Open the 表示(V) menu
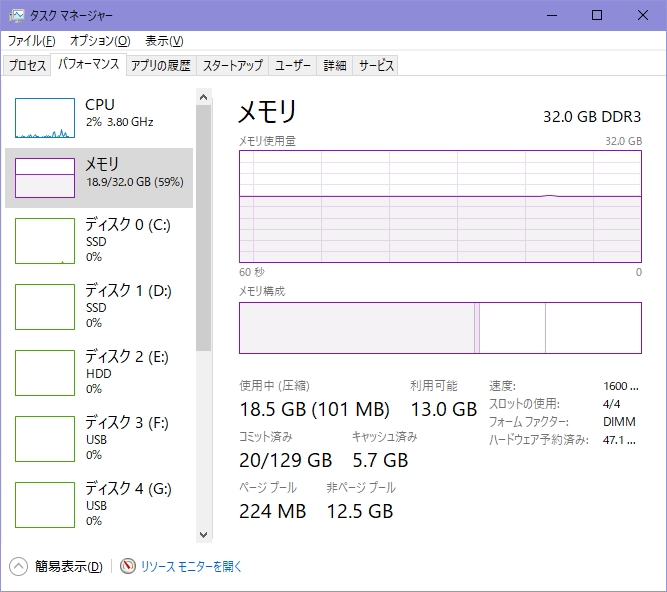The image size is (667, 592). (x=164, y=41)
